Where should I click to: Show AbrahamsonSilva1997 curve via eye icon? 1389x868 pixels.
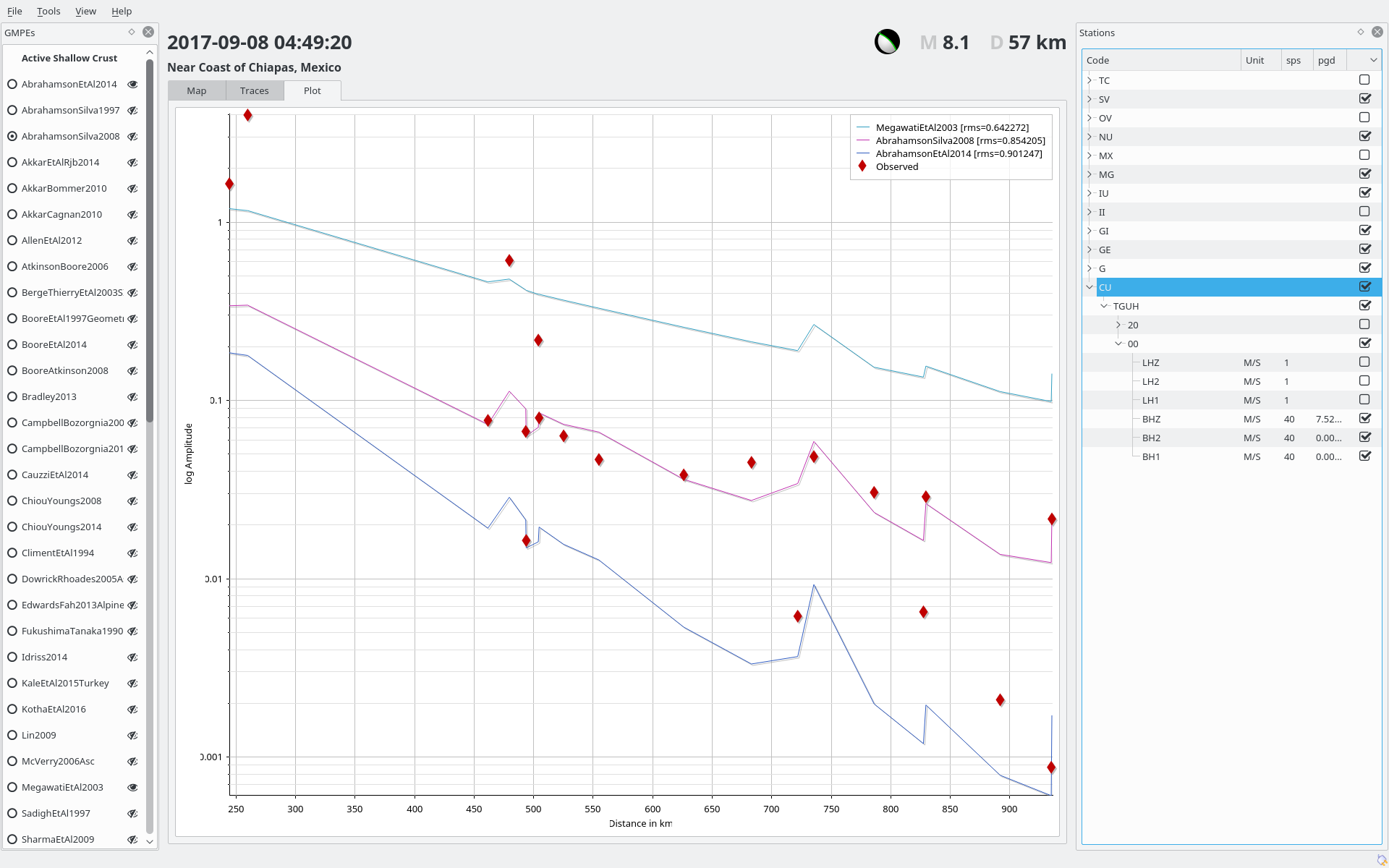point(132,111)
